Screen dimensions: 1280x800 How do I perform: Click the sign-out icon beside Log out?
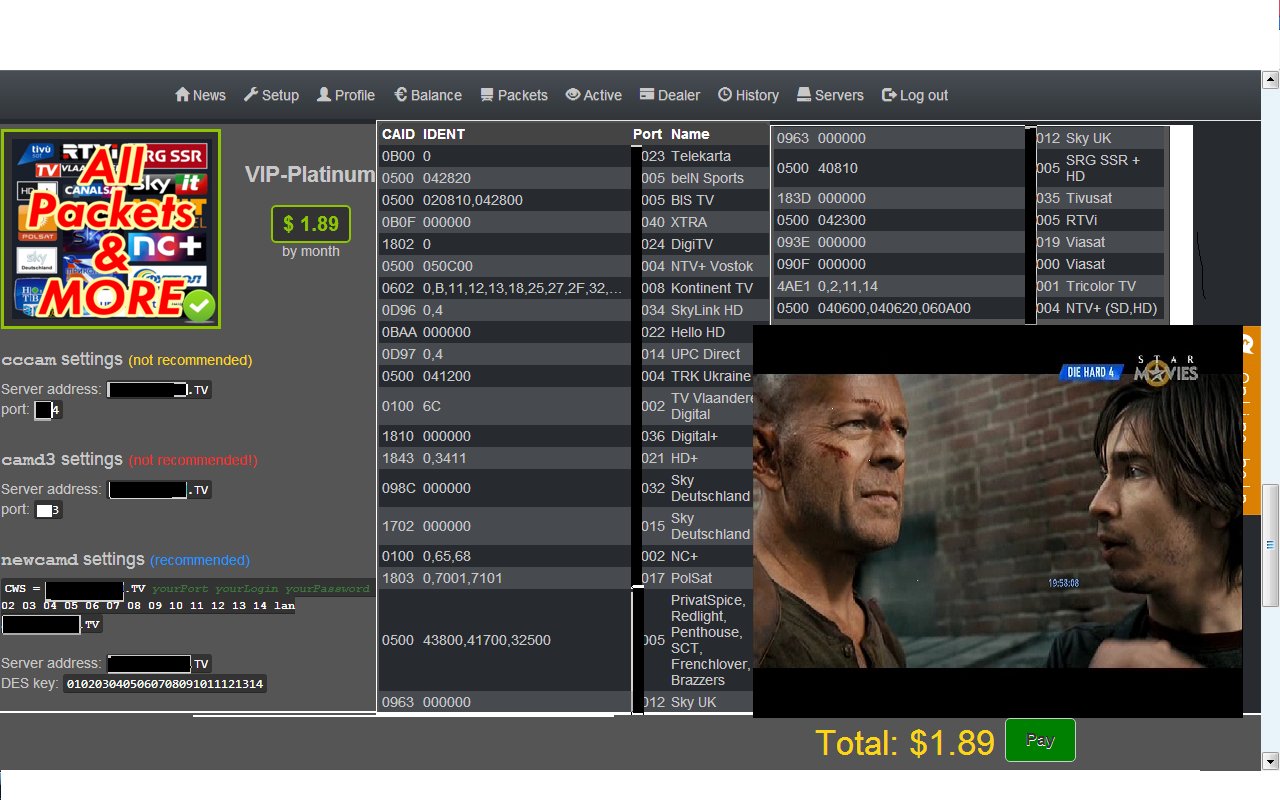pyautogui.click(x=889, y=94)
